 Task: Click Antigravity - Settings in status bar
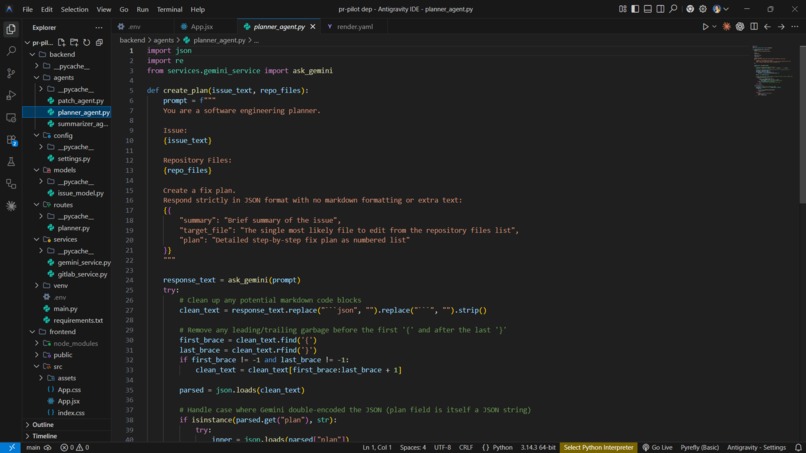pos(756,447)
